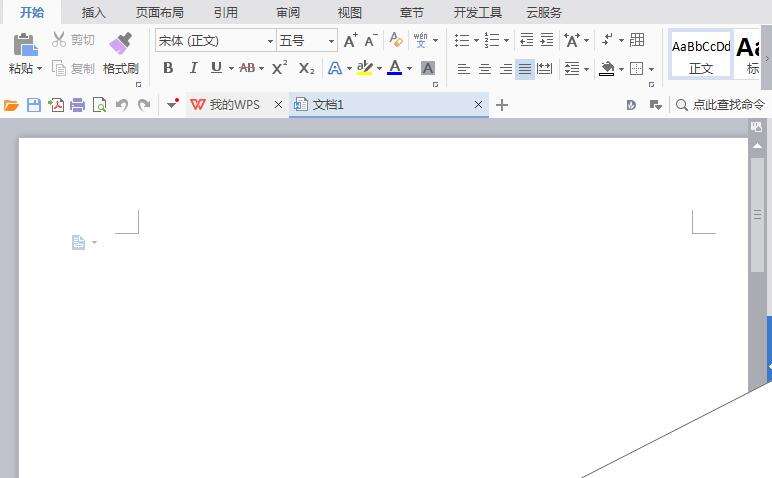This screenshot has height=478, width=772.
Task: Increase paragraph indent
Action: [547, 39]
